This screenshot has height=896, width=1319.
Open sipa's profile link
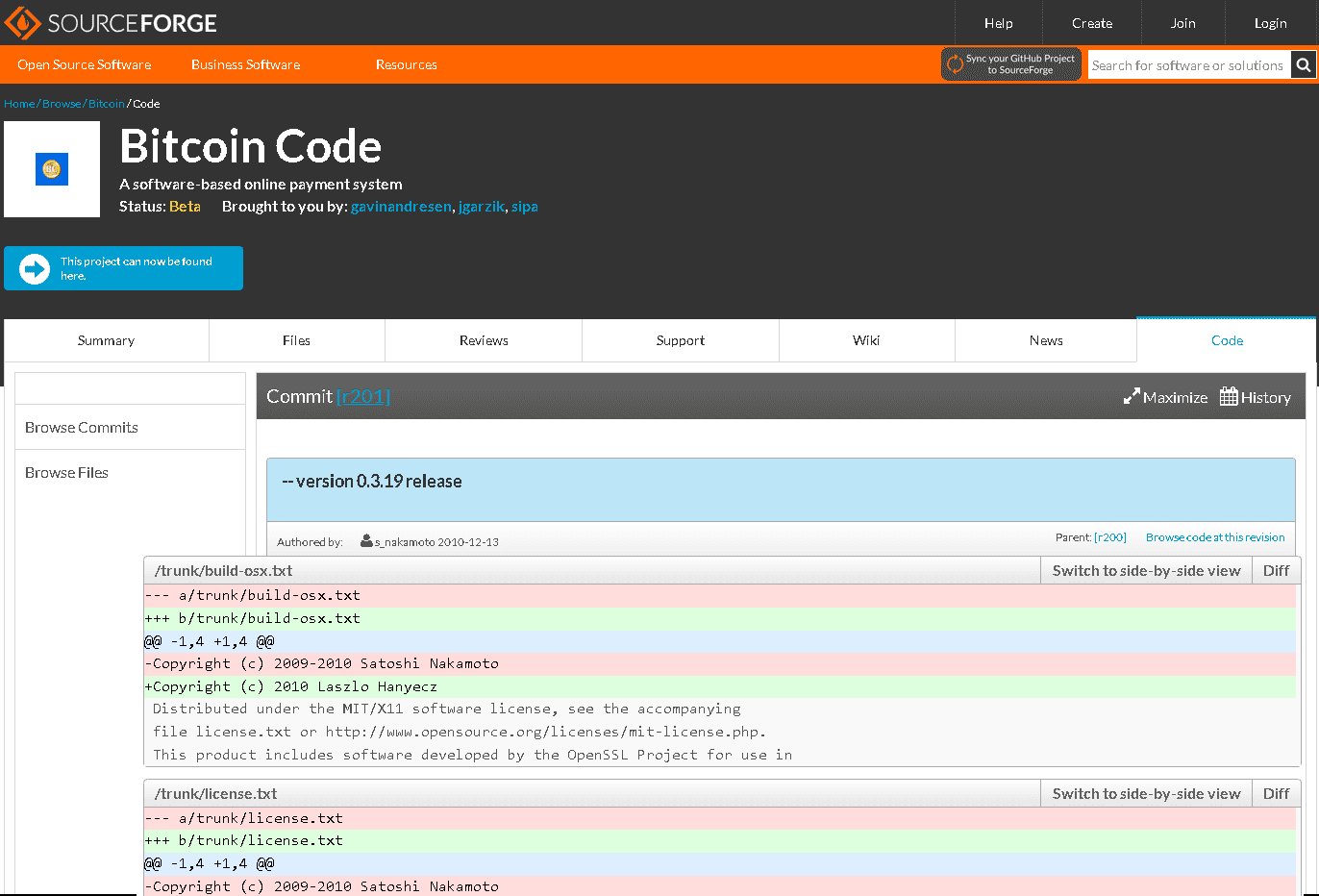click(x=525, y=207)
